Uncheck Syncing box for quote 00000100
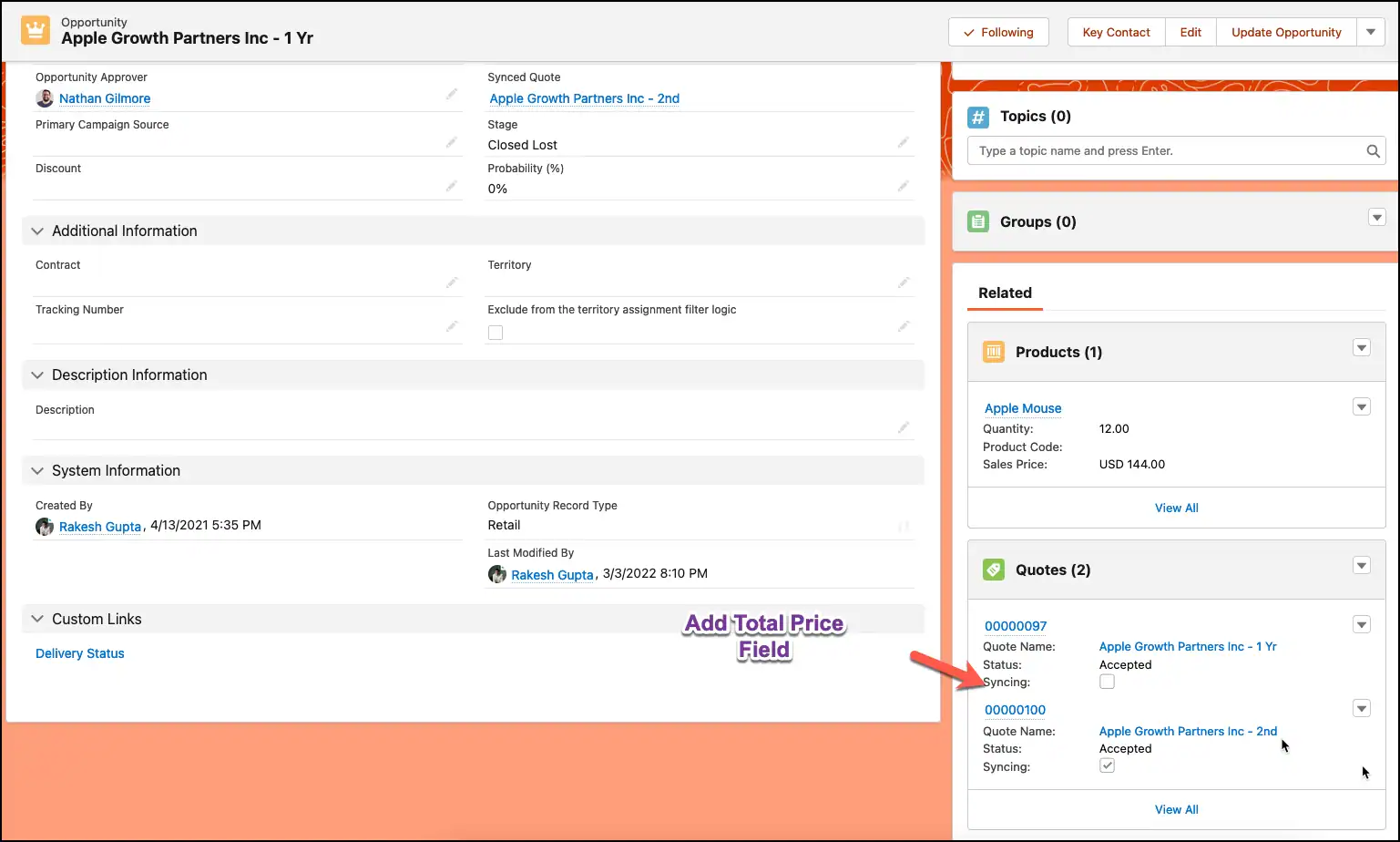The width and height of the screenshot is (1400, 842). click(1107, 766)
